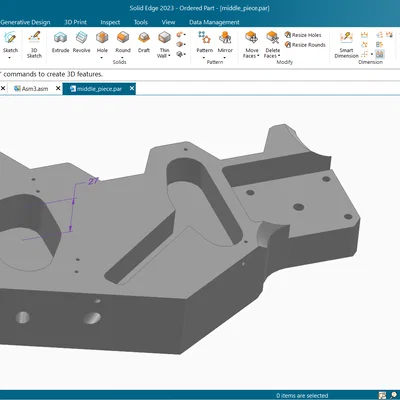The image size is (400, 400).
Task: Click the magnifier icon in status bar
Action: click(x=393, y=395)
